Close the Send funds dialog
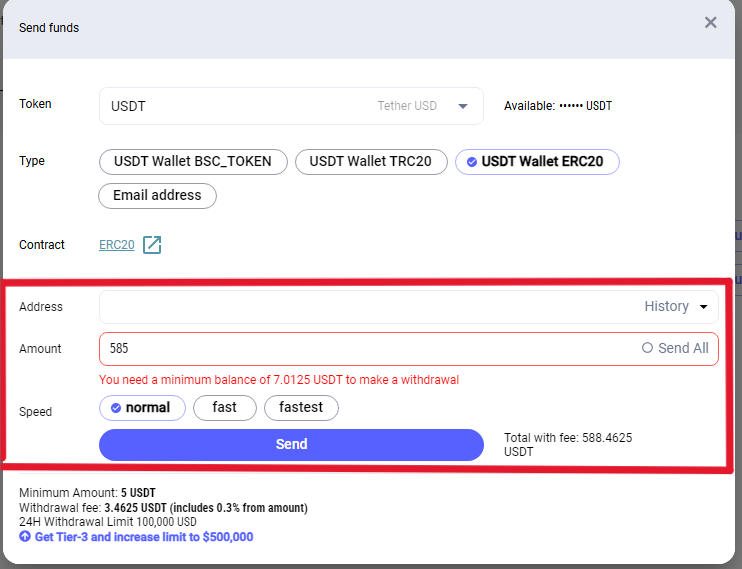 710,23
